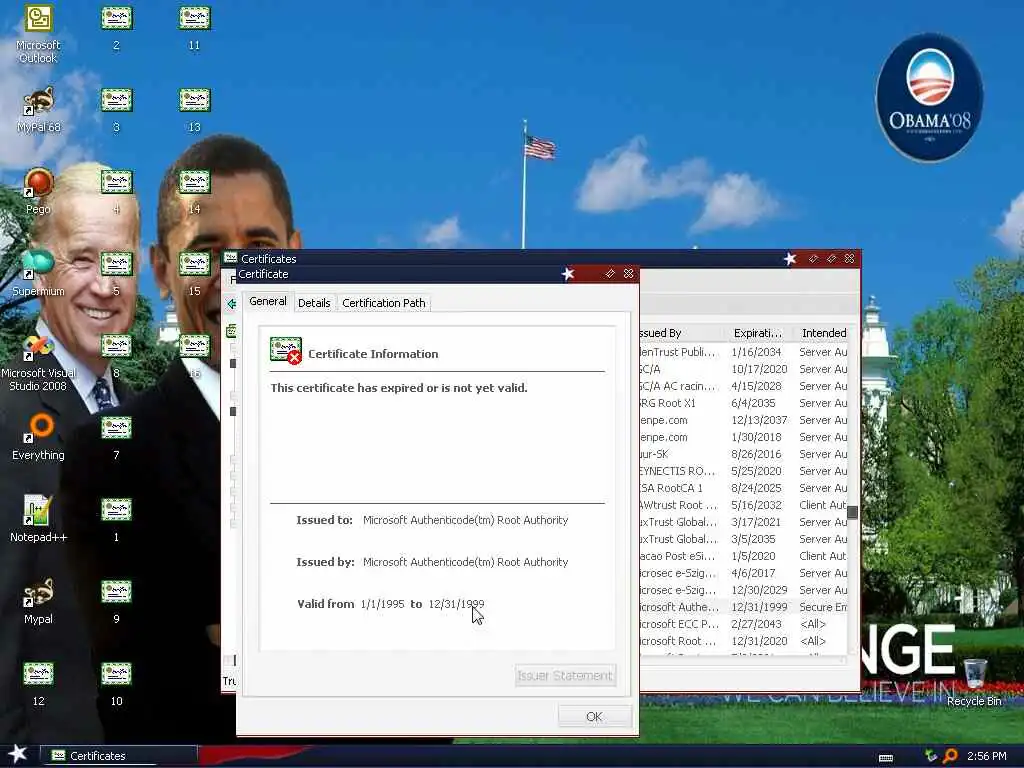The height and width of the screenshot is (768, 1024).
Task: Select row with 12/31/1999 in the list
Action: [743, 607]
